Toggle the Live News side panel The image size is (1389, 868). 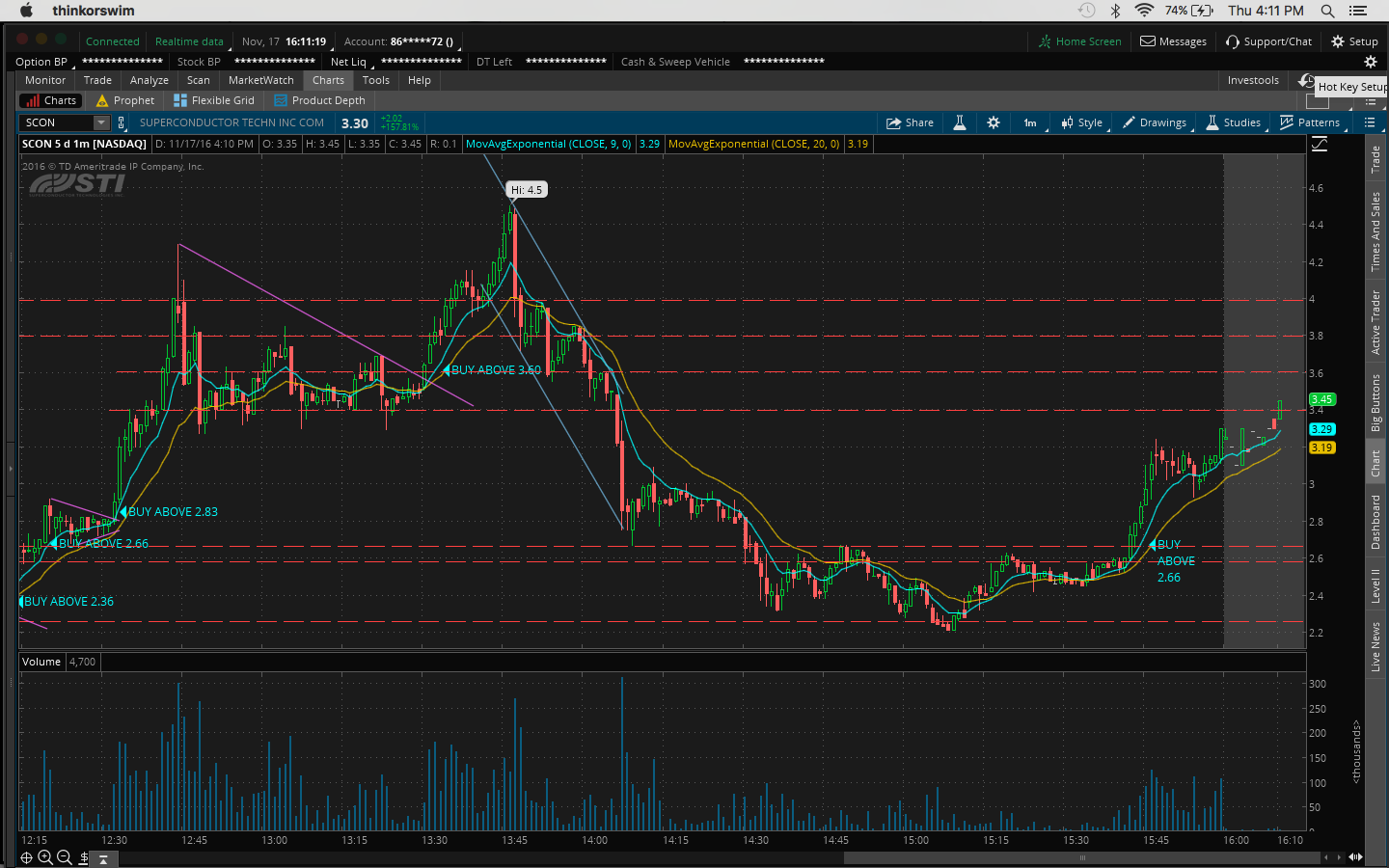coord(1375,646)
